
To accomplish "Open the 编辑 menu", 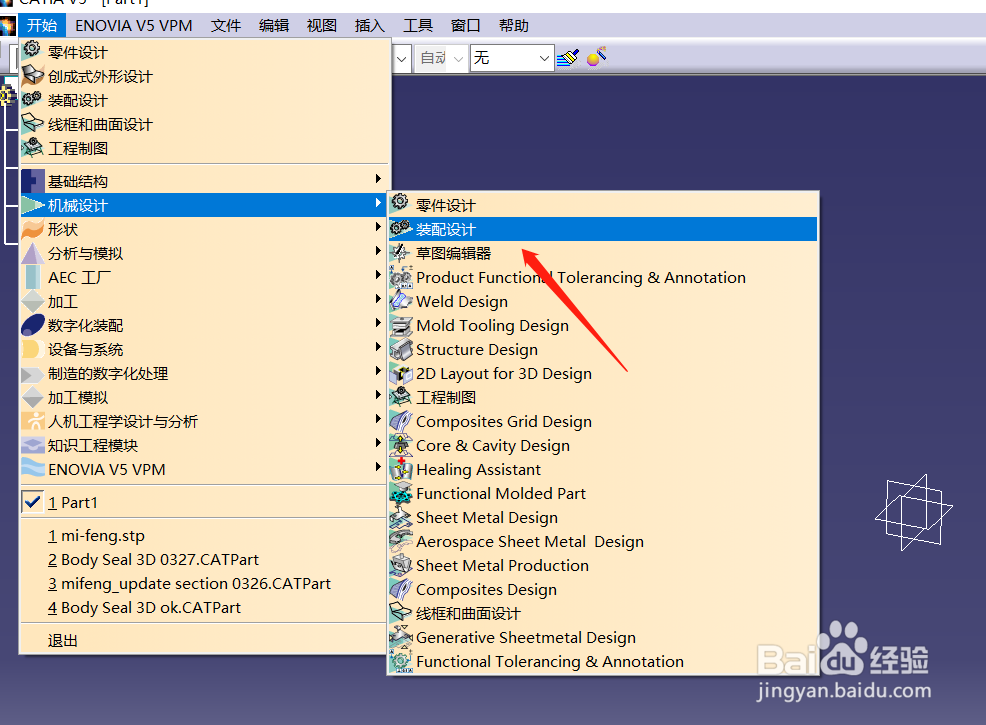I will pos(274,26).
